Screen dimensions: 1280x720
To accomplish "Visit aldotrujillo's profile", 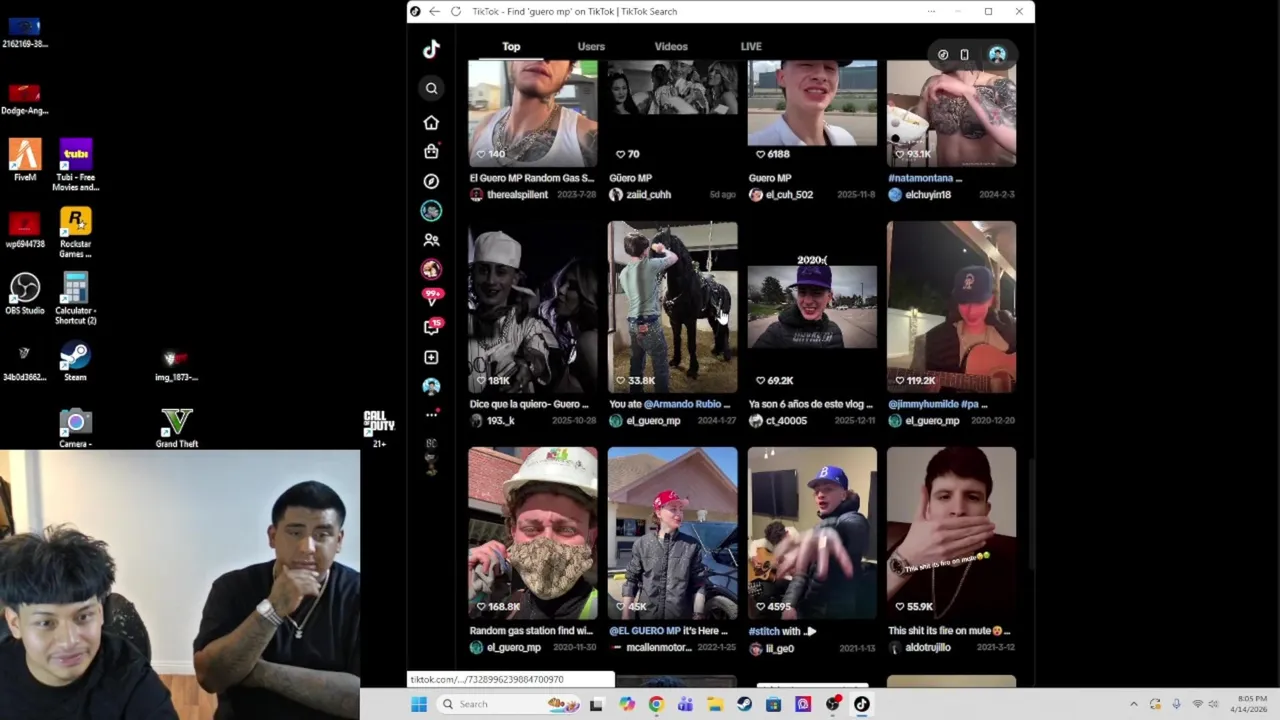I will (x=927, y=648).
